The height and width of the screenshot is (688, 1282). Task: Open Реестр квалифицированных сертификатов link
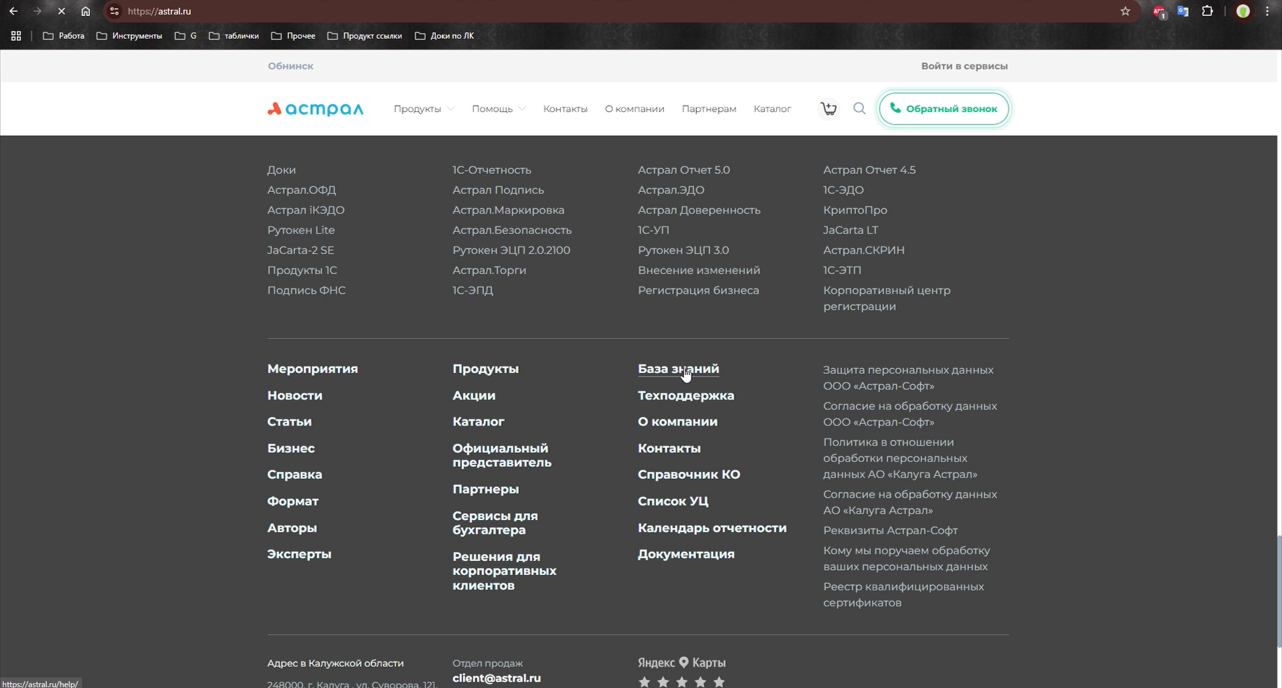tap(903, 595)
